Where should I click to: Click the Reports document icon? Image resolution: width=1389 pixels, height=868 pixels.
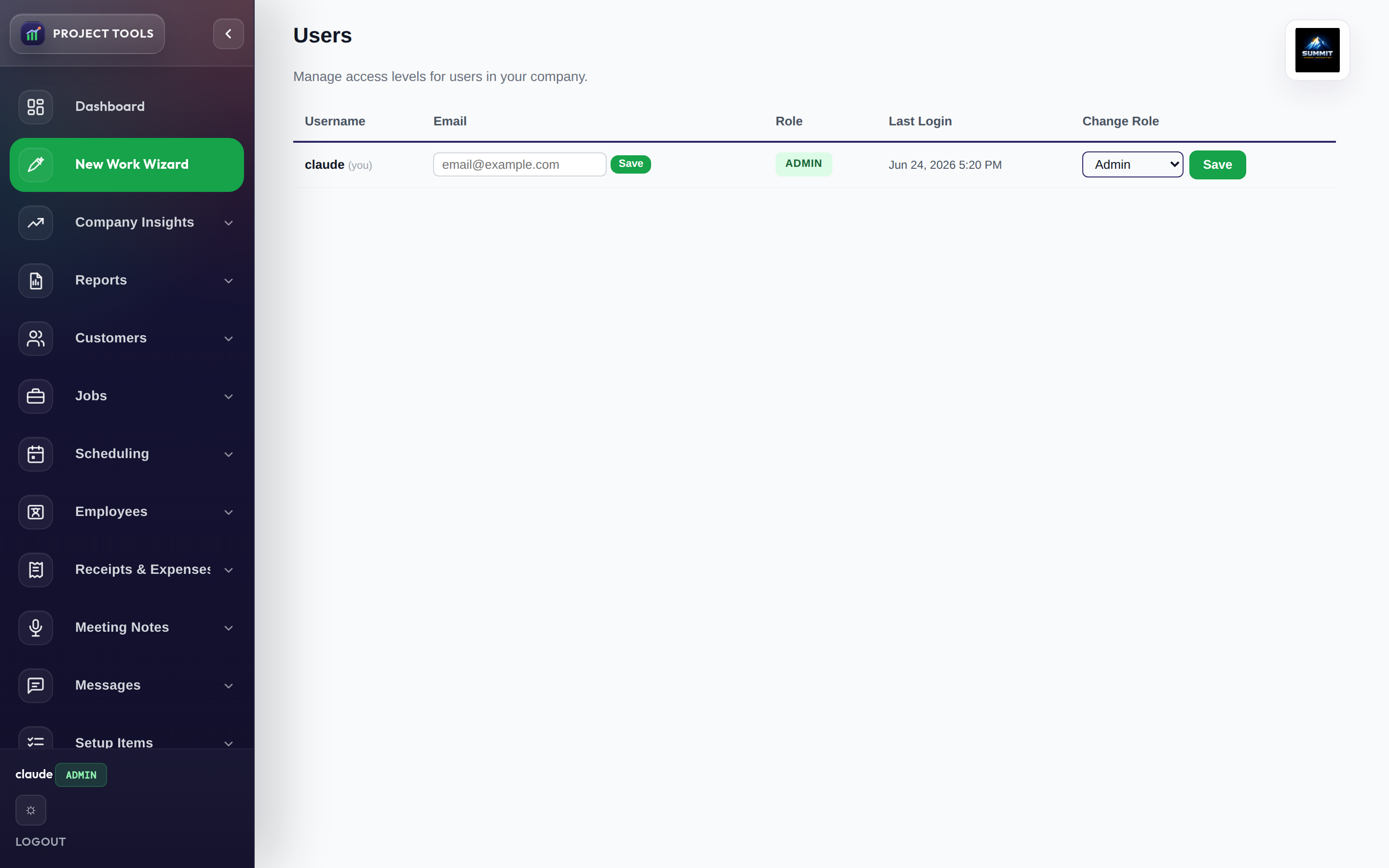click(x=36, y=281)
